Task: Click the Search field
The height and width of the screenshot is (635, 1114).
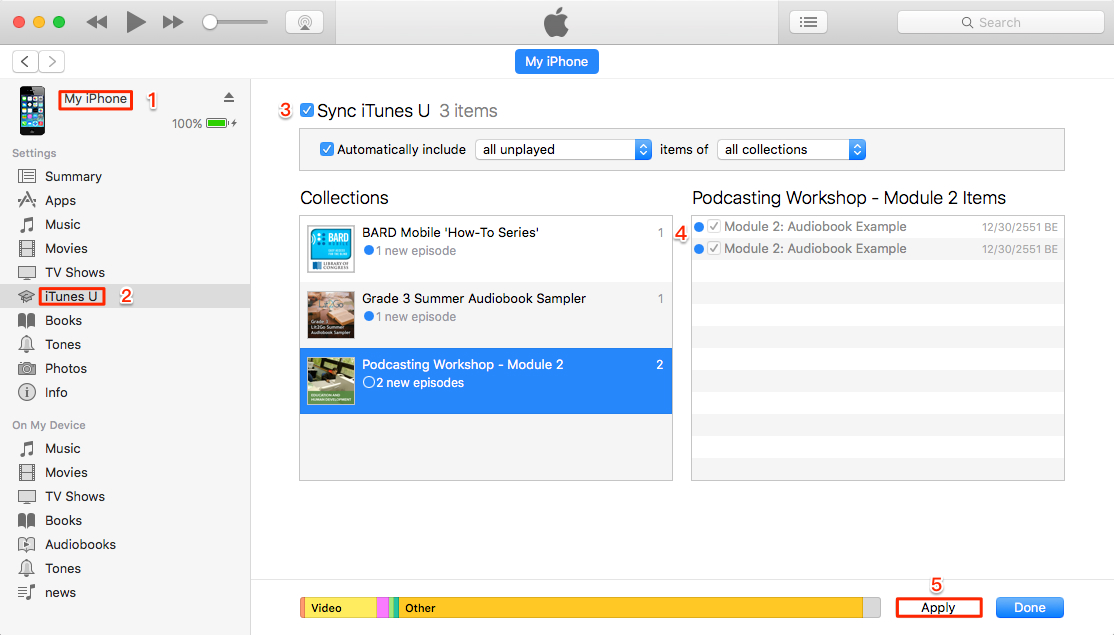Action: pos(1000,22)
